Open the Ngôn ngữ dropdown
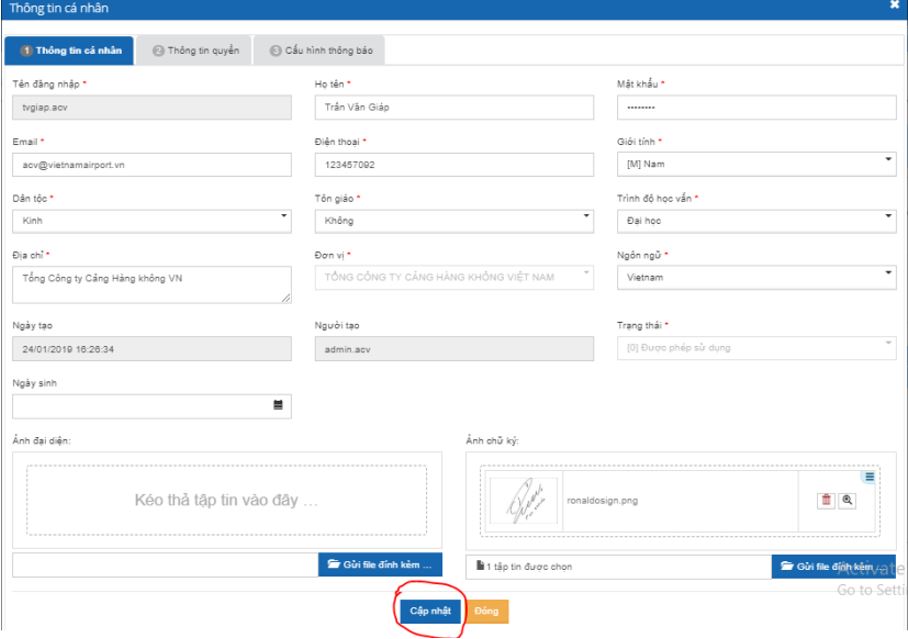 pyautogui.click(x=754, y=277)
